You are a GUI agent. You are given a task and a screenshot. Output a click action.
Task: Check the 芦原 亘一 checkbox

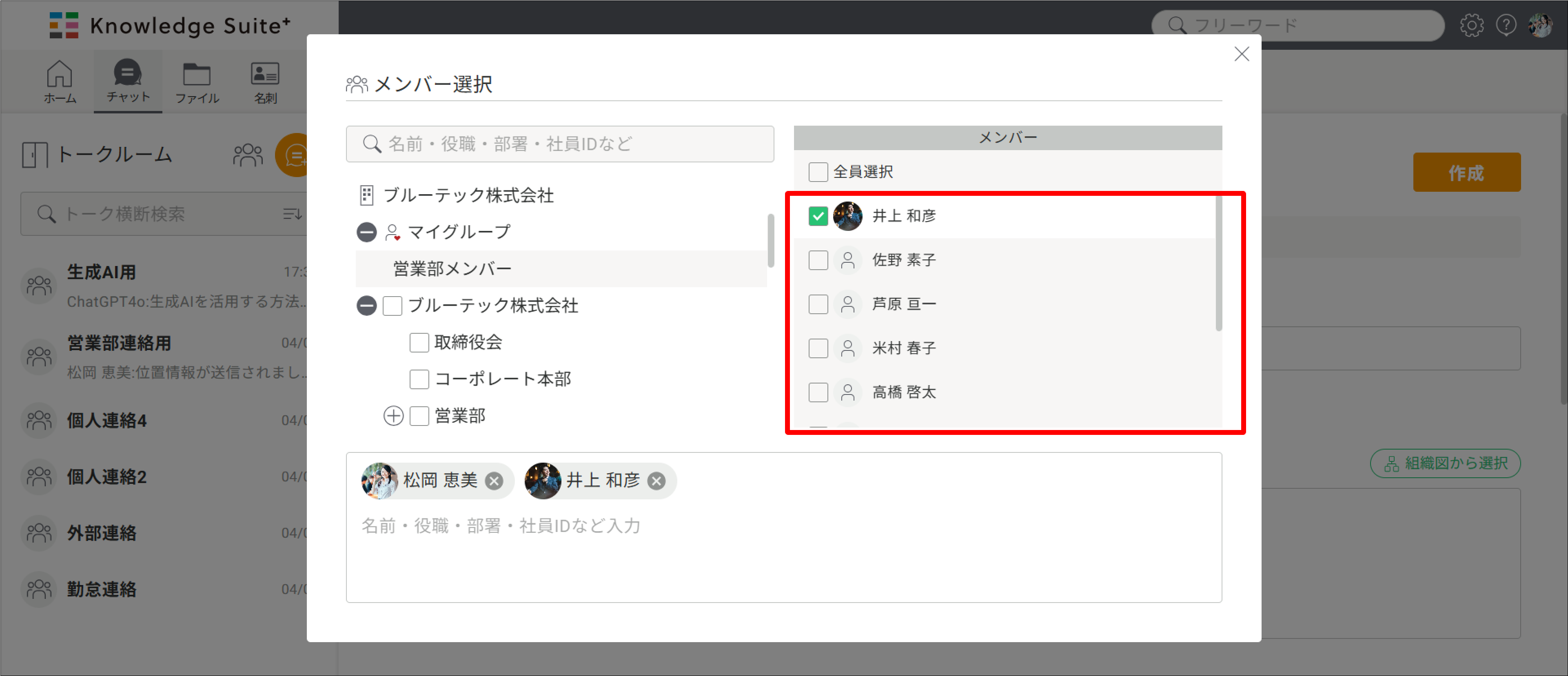click(x=818, y=304)
